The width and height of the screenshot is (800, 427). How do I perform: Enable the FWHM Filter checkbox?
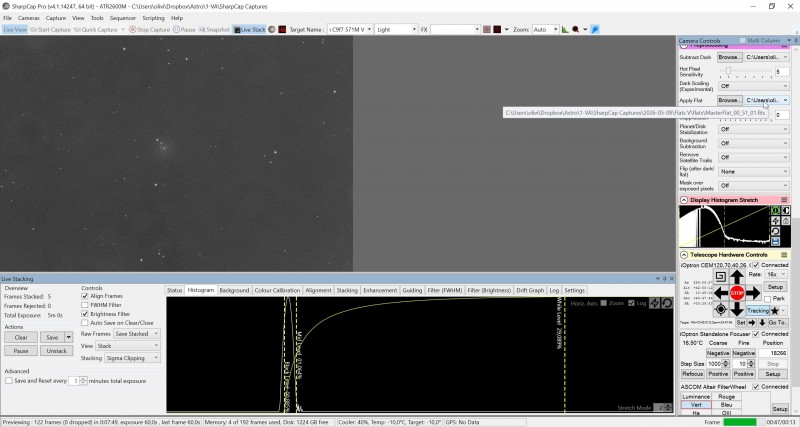point(85,305)
